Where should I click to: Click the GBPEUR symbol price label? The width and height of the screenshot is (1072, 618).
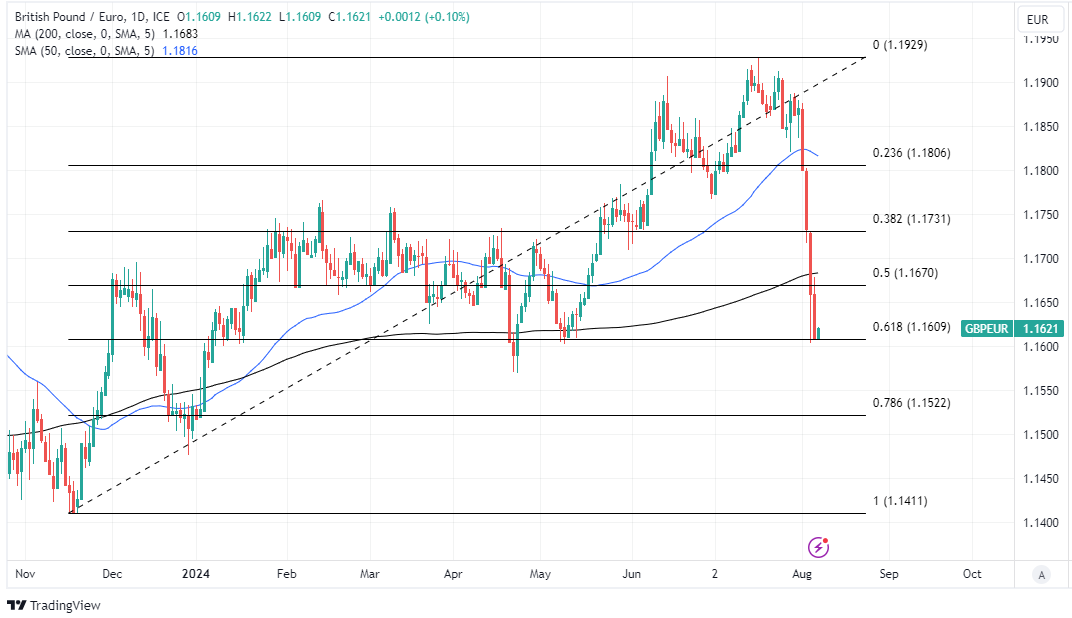pyautogui.click(x=986, y=328)
